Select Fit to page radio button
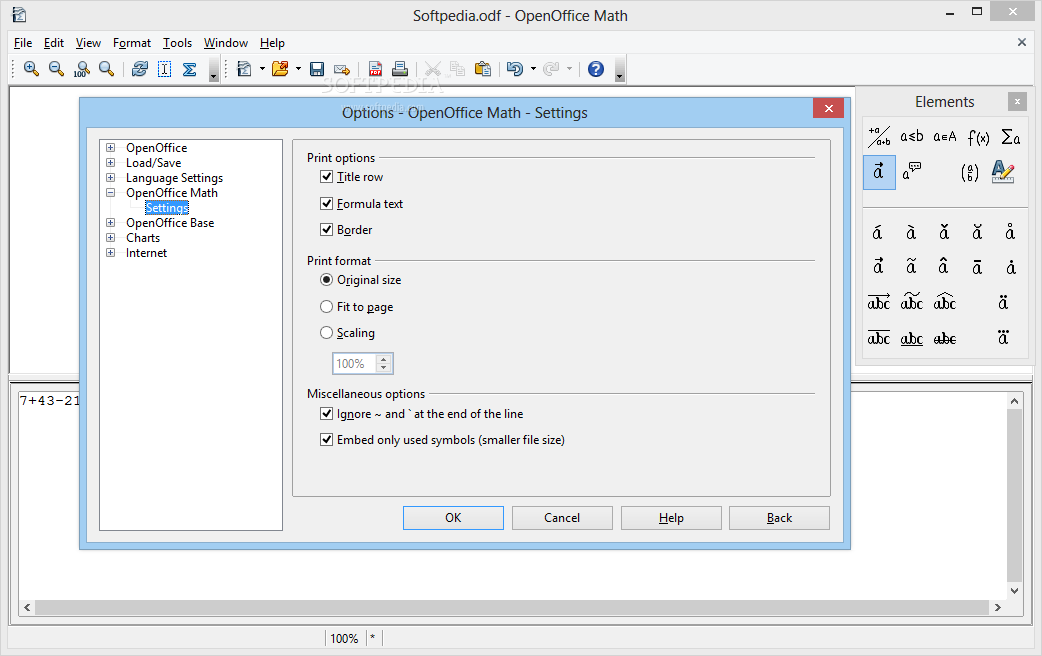 tap(326, 306)
